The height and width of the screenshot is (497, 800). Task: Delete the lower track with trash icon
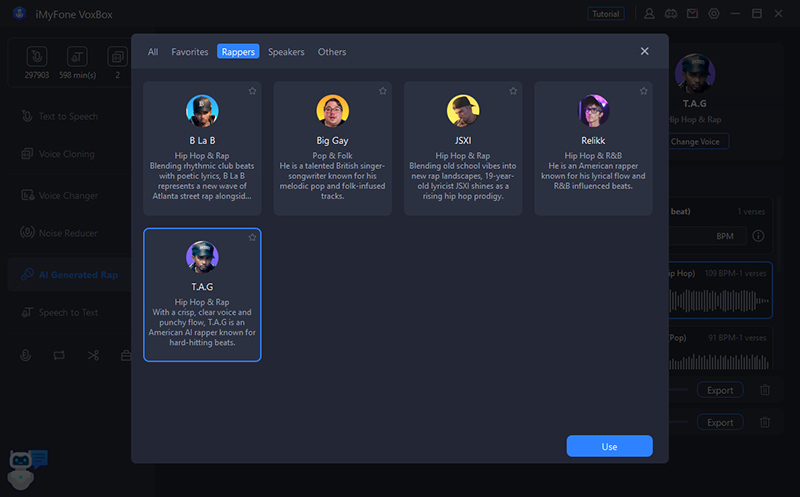tap(765, 422)
